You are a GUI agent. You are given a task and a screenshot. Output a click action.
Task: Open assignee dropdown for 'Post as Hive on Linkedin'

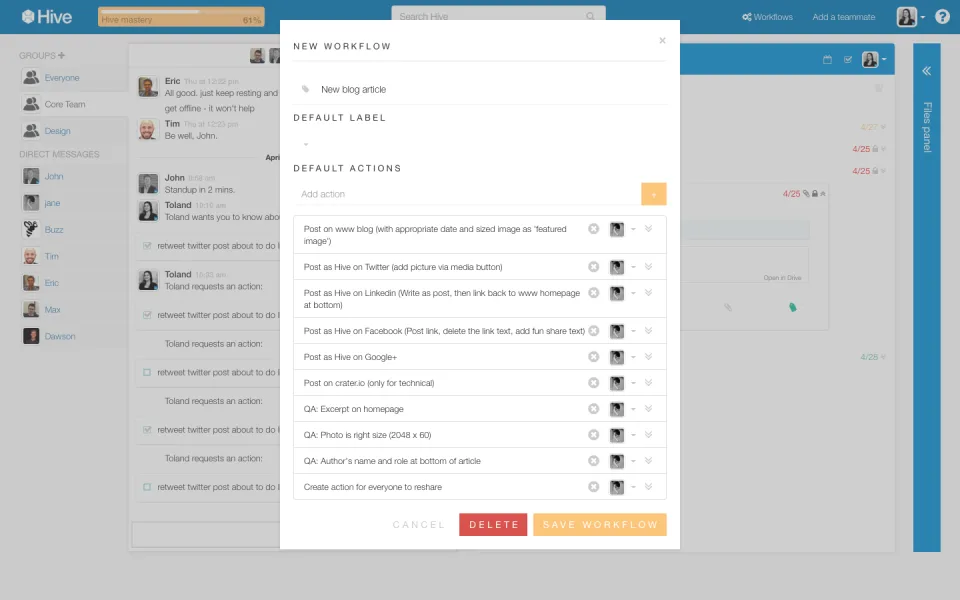coord(633,294)
